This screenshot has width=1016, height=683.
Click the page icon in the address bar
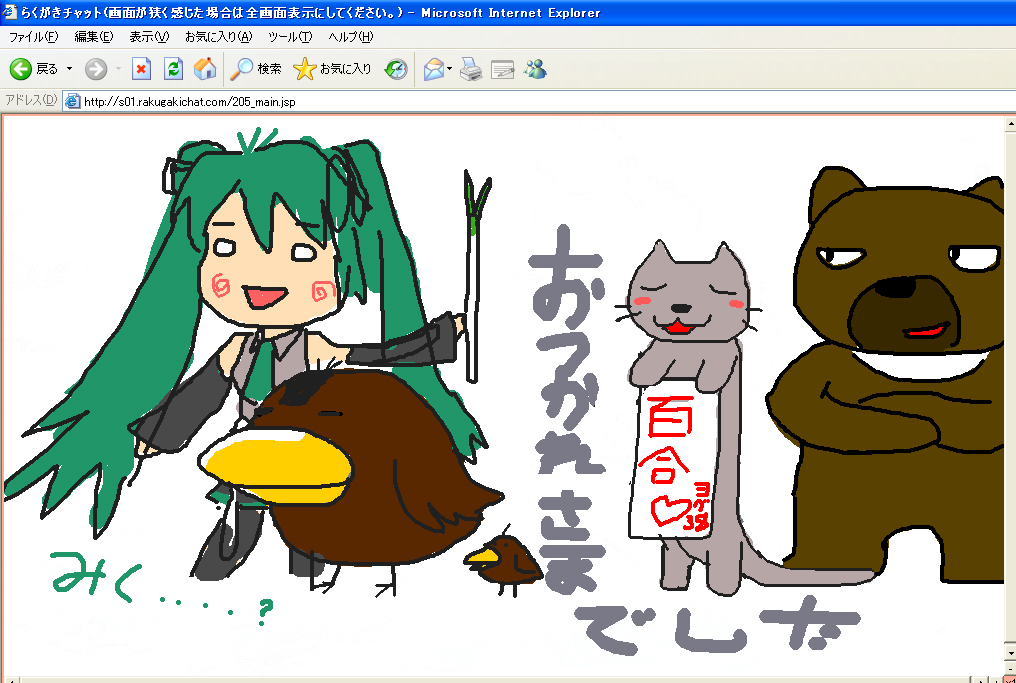click(73, 101)
